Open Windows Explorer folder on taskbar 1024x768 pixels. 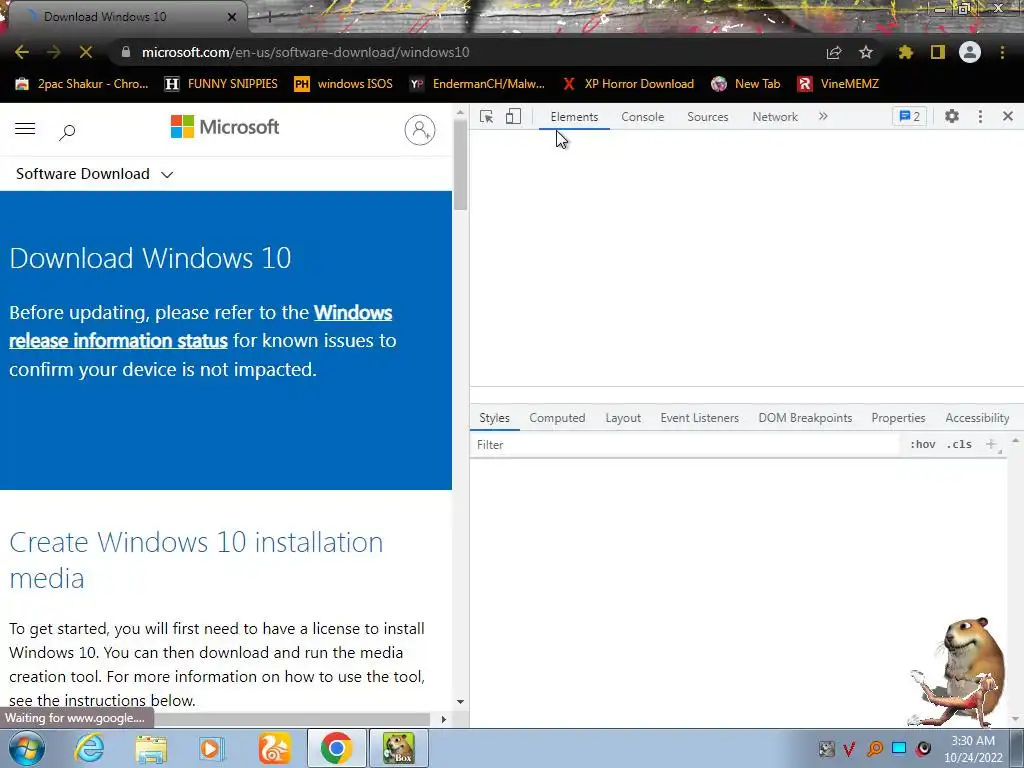151,748
